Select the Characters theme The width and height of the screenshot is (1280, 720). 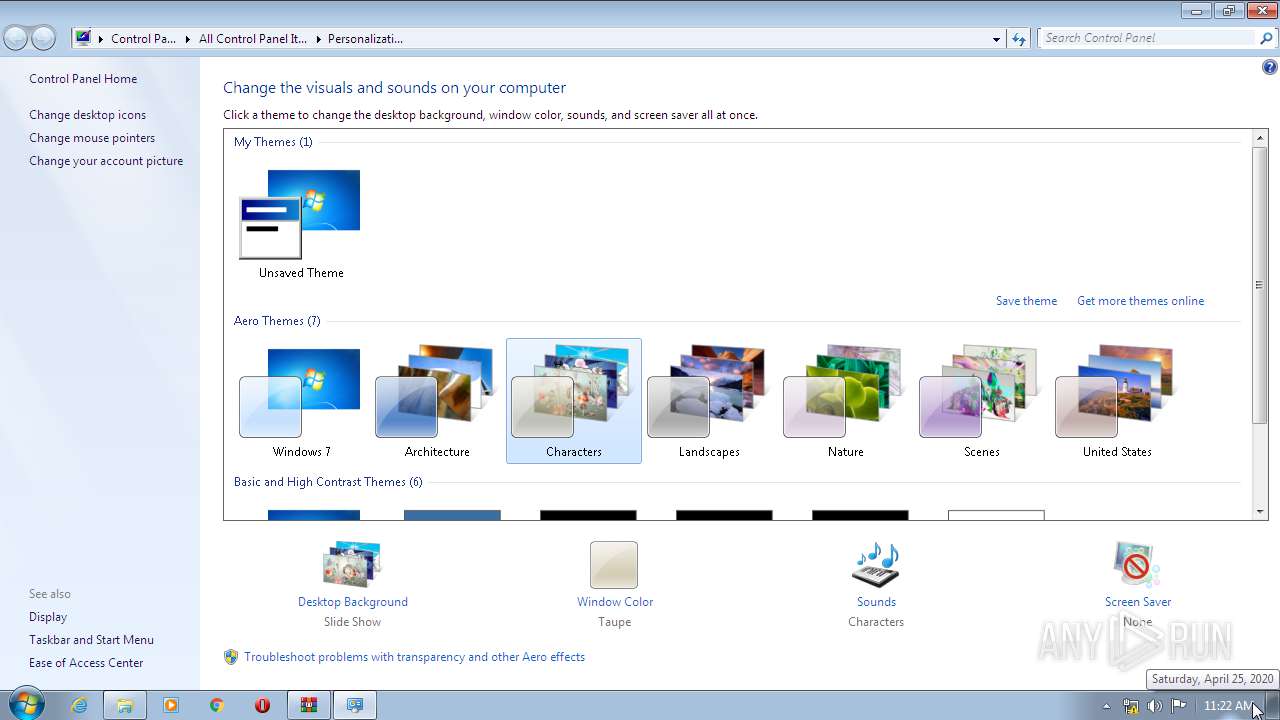pos(574,400)
